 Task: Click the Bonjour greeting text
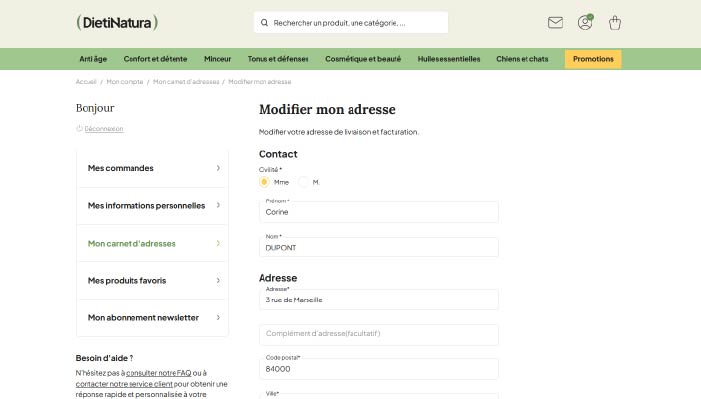coord(95,108)
